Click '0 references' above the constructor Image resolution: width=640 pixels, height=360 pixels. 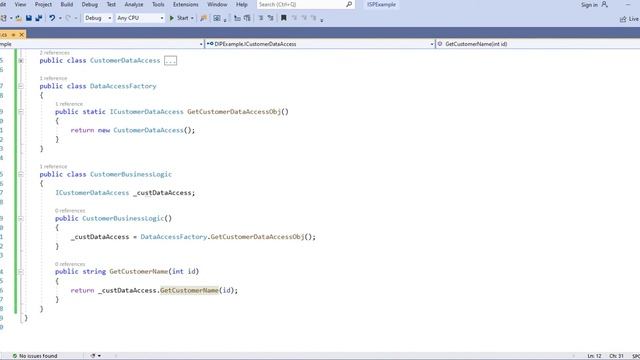pyautogui.click(x=70, y=211)
